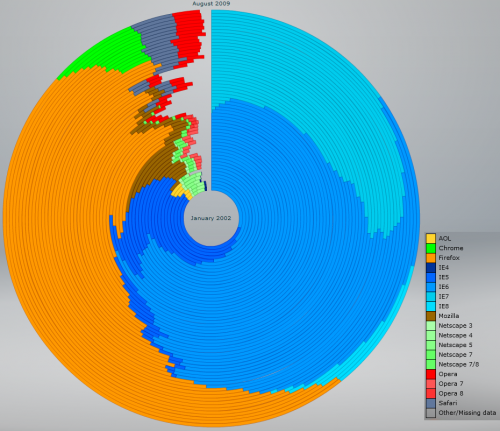Click the Chrome green legend swatch
The image size is (500, 431).
431,248
